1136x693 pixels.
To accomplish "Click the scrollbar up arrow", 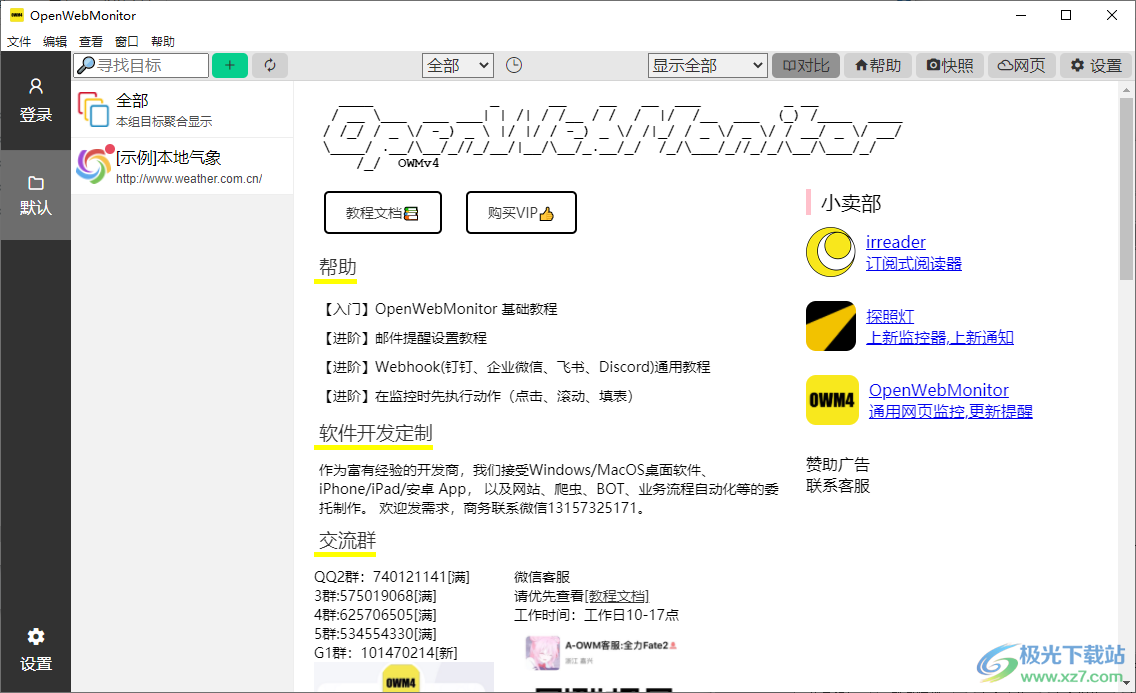I will (x=1126, y=90).
